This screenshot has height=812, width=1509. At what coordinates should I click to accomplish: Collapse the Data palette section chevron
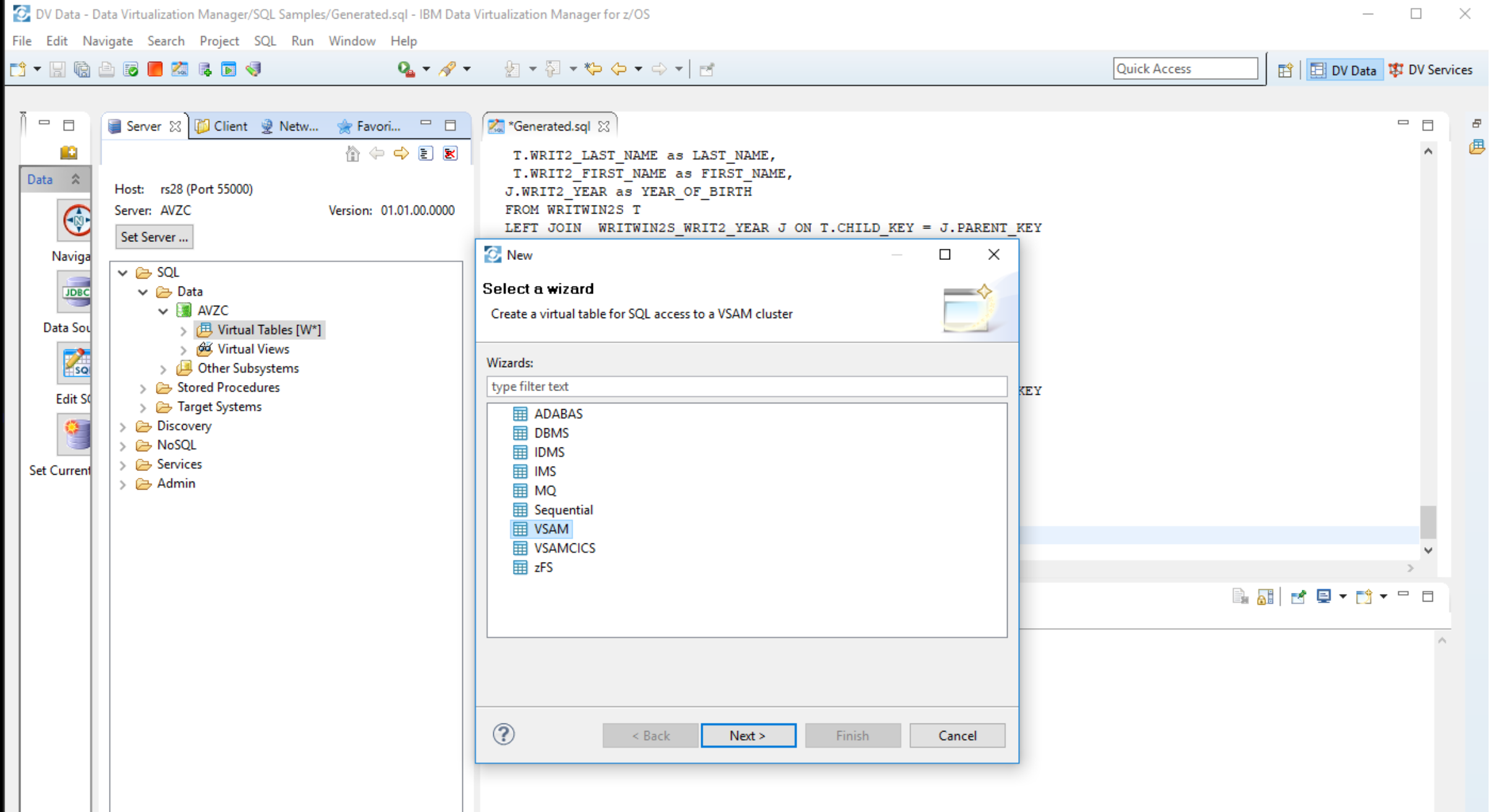click(x=76, y=179)
